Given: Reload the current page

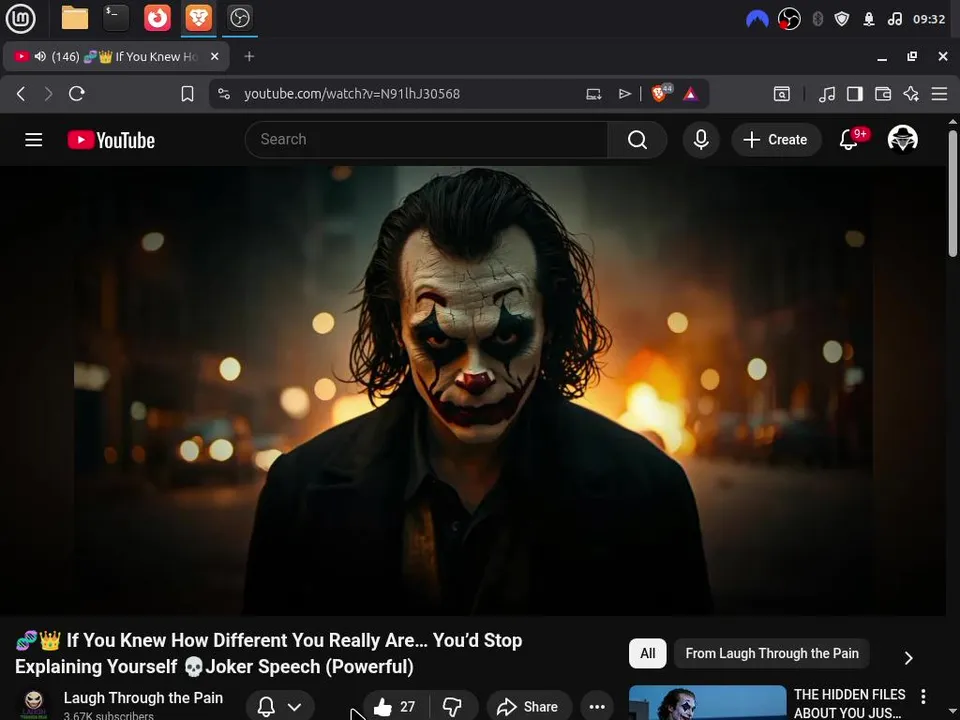Looking at the screenshot, I should [77, 94].
